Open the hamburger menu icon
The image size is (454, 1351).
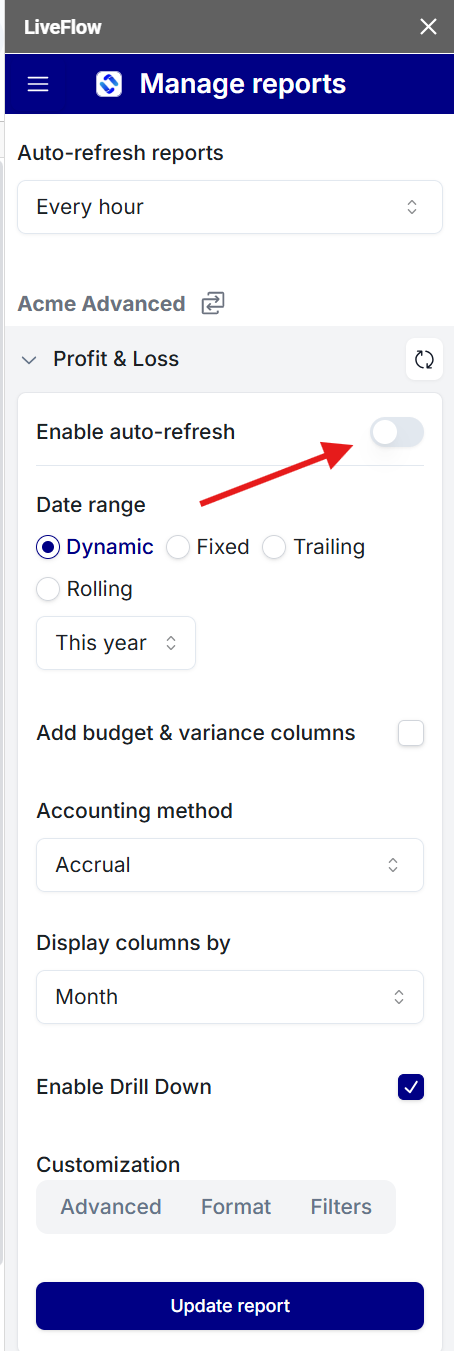pos(38,84)
